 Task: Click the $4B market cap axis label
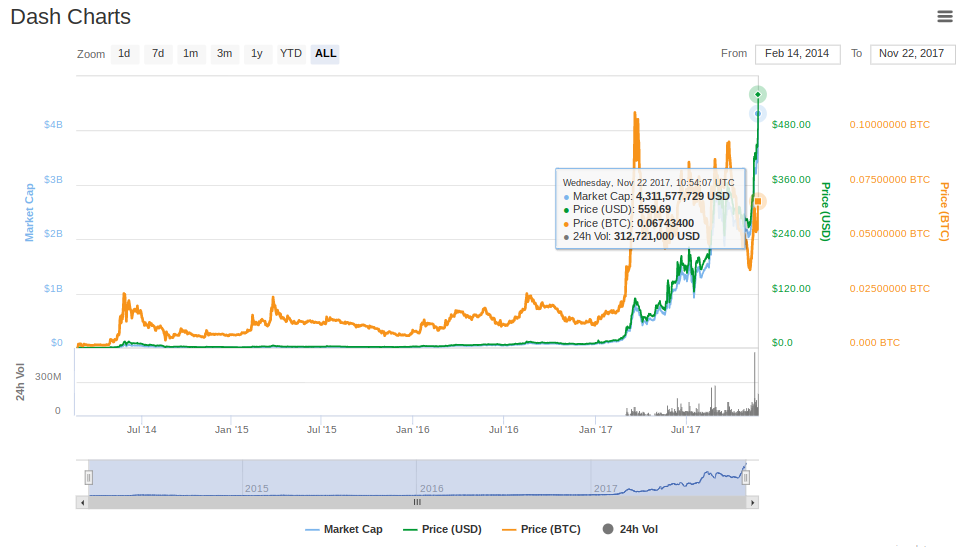click(53, 125)
